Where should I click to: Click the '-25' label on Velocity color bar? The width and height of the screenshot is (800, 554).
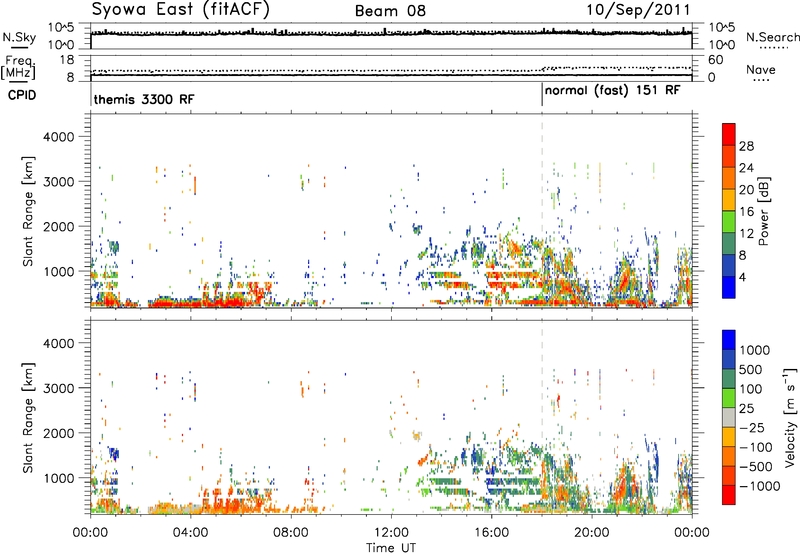coord(751,428)
